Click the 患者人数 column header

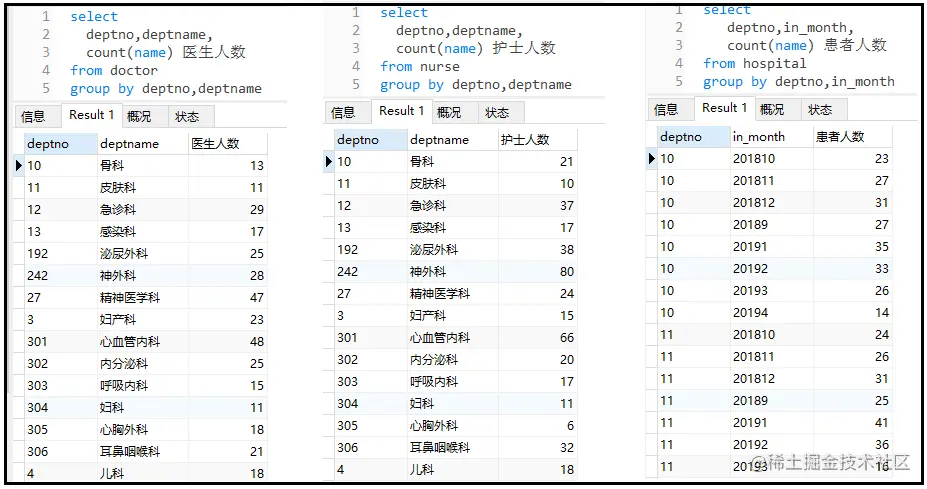click(852, 137)
